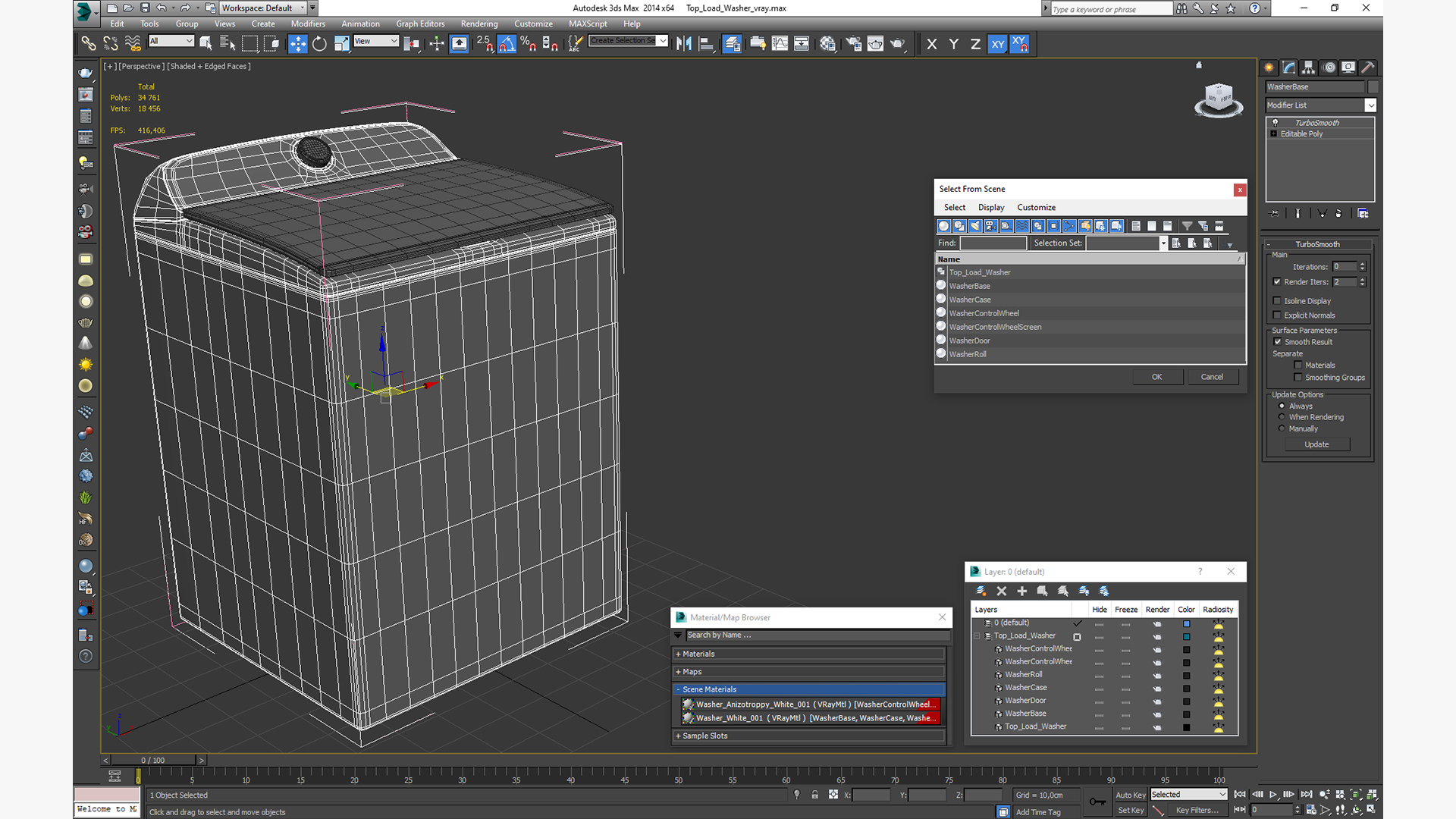Open Material Editor from toolbar
Viewport: 1456px width, 819px height.
(x=827, y=44)
